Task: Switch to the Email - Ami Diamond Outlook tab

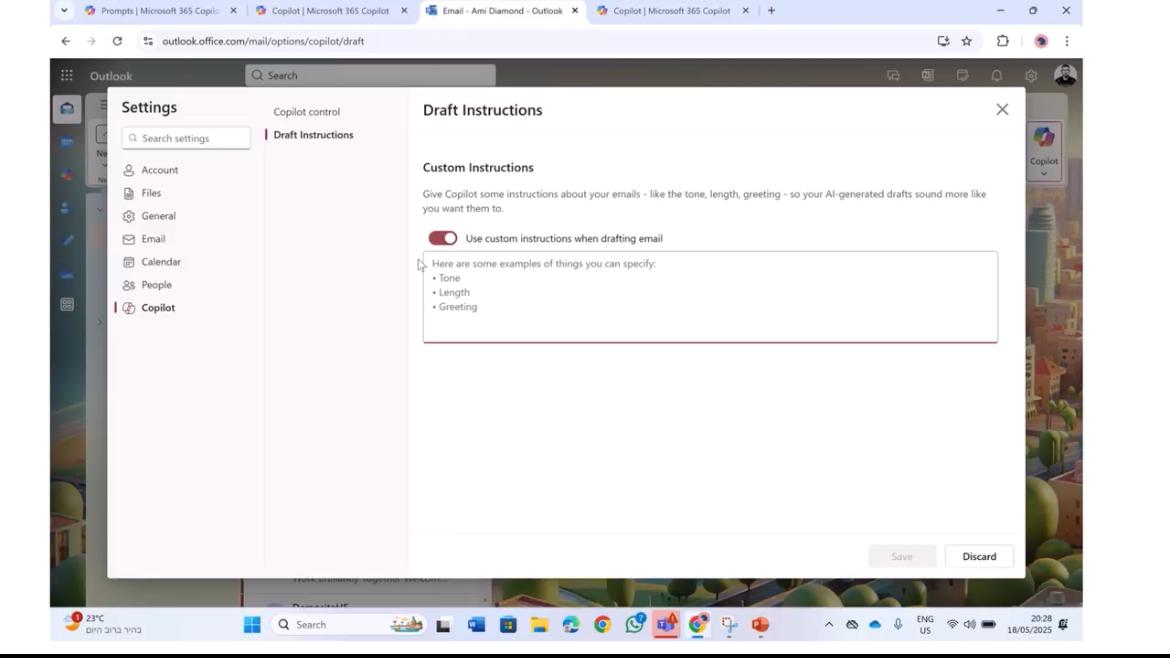Action: pos(502,10)
